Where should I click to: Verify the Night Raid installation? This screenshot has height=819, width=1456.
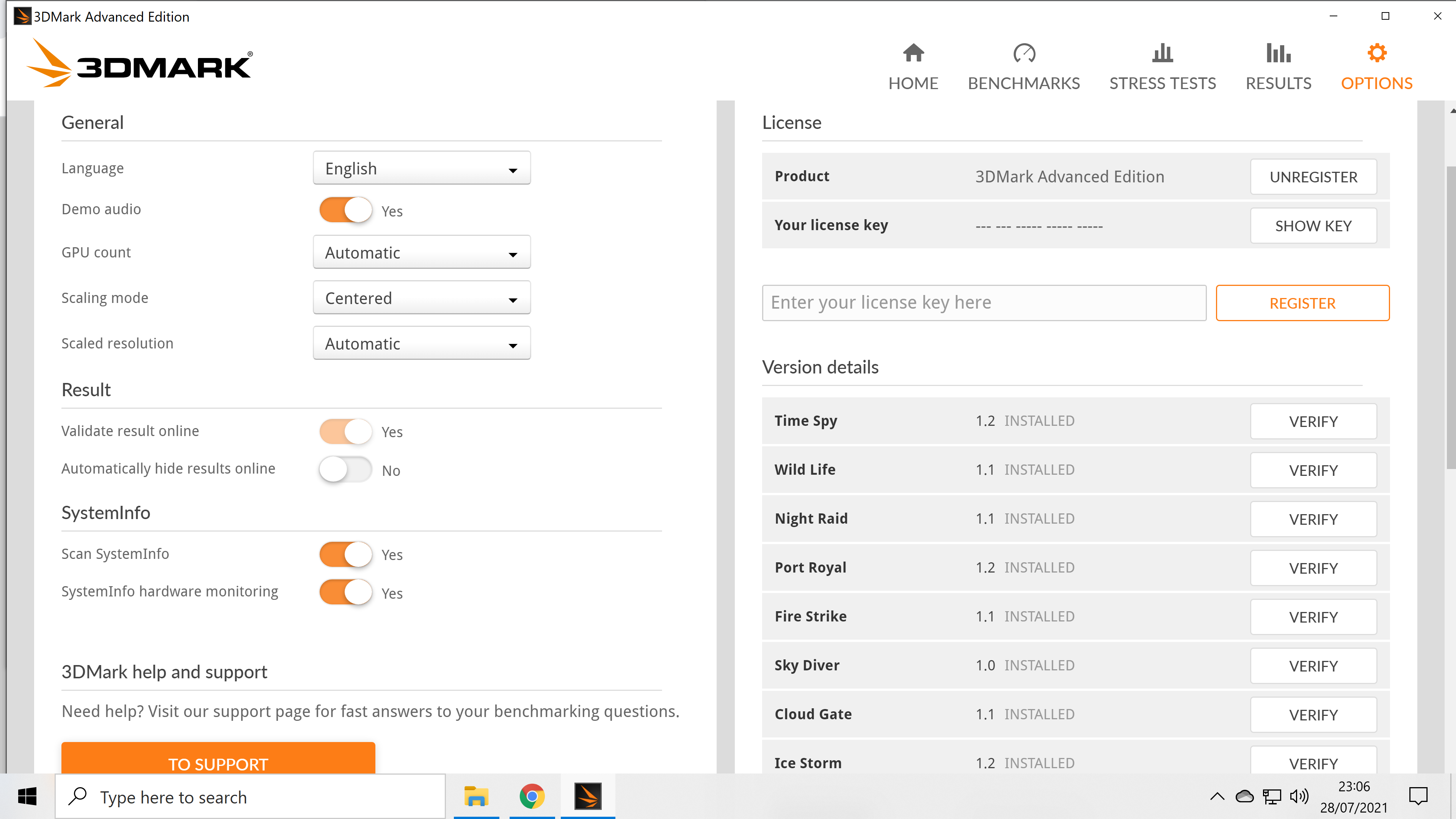coord(1313,519)
